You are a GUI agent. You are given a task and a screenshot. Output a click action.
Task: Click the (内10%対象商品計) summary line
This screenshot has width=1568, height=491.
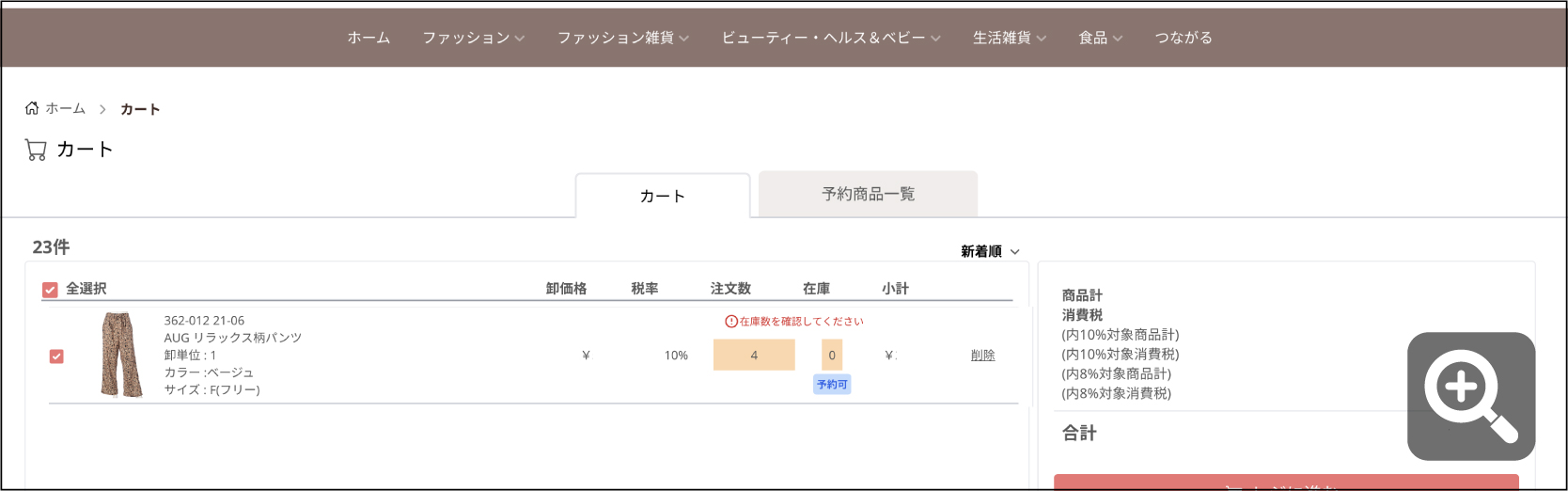pyautogui.click(x=1121, y=335)
